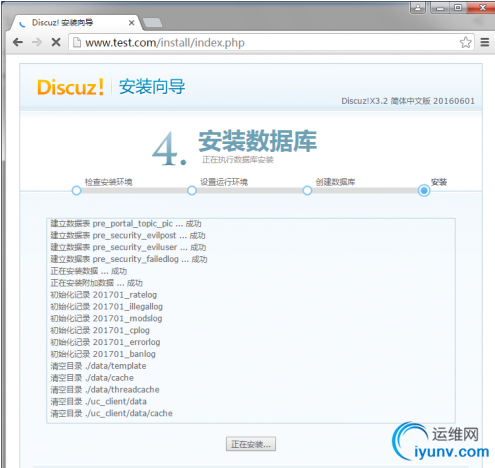Bookmark the page with the star icon
Viewport: 495px width, 468px height.
(x=465, y=42)
